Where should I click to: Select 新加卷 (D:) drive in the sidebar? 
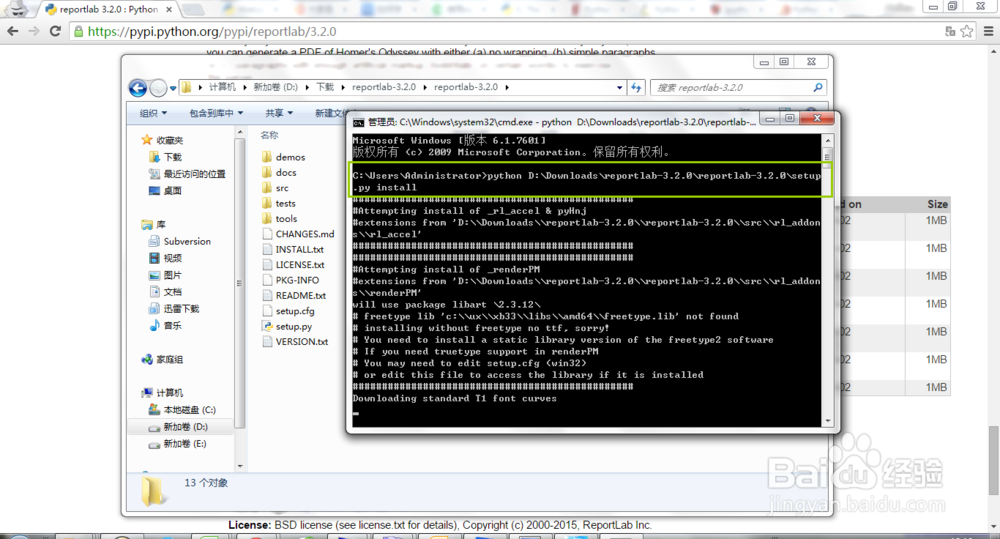coord(179,427)
